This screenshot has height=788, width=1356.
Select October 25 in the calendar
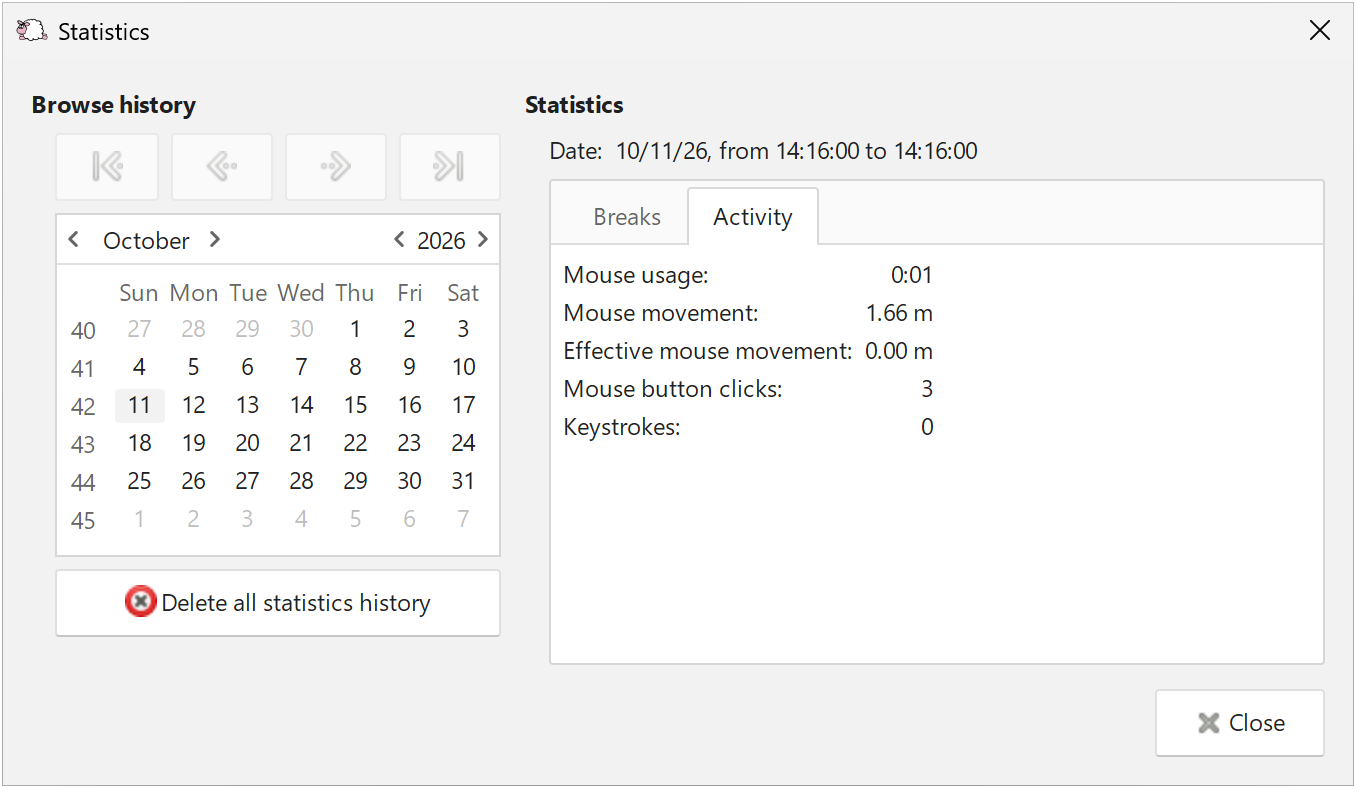tap(140, 482)
